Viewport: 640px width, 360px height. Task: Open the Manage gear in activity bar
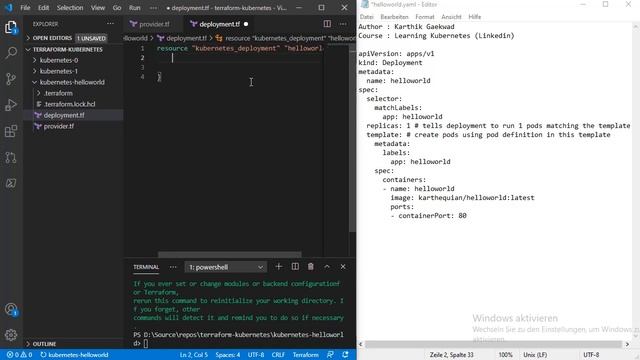tap(11, 335)
